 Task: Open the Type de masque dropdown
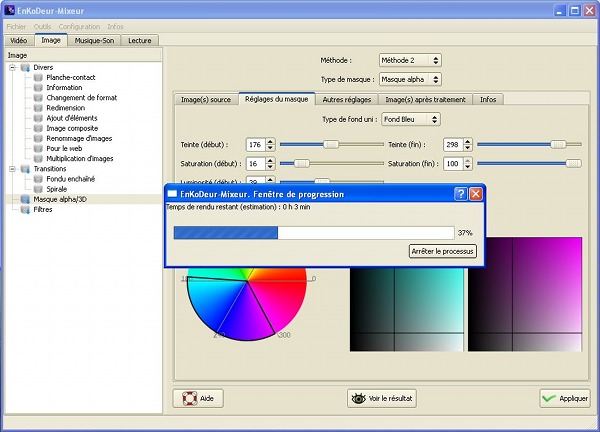coord(410,80)
